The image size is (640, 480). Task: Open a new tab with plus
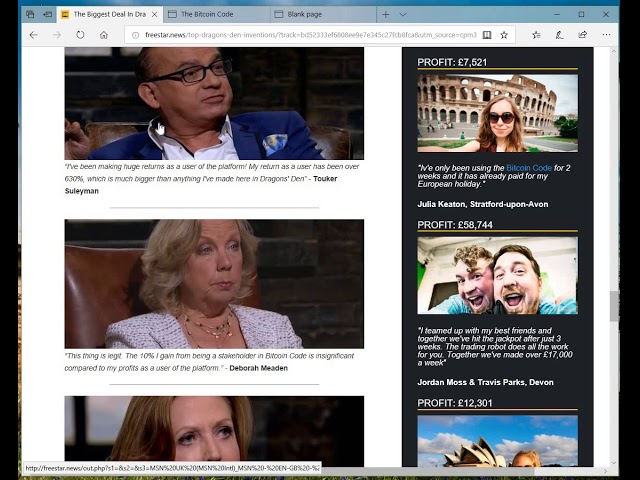click(x=386, y=15)
